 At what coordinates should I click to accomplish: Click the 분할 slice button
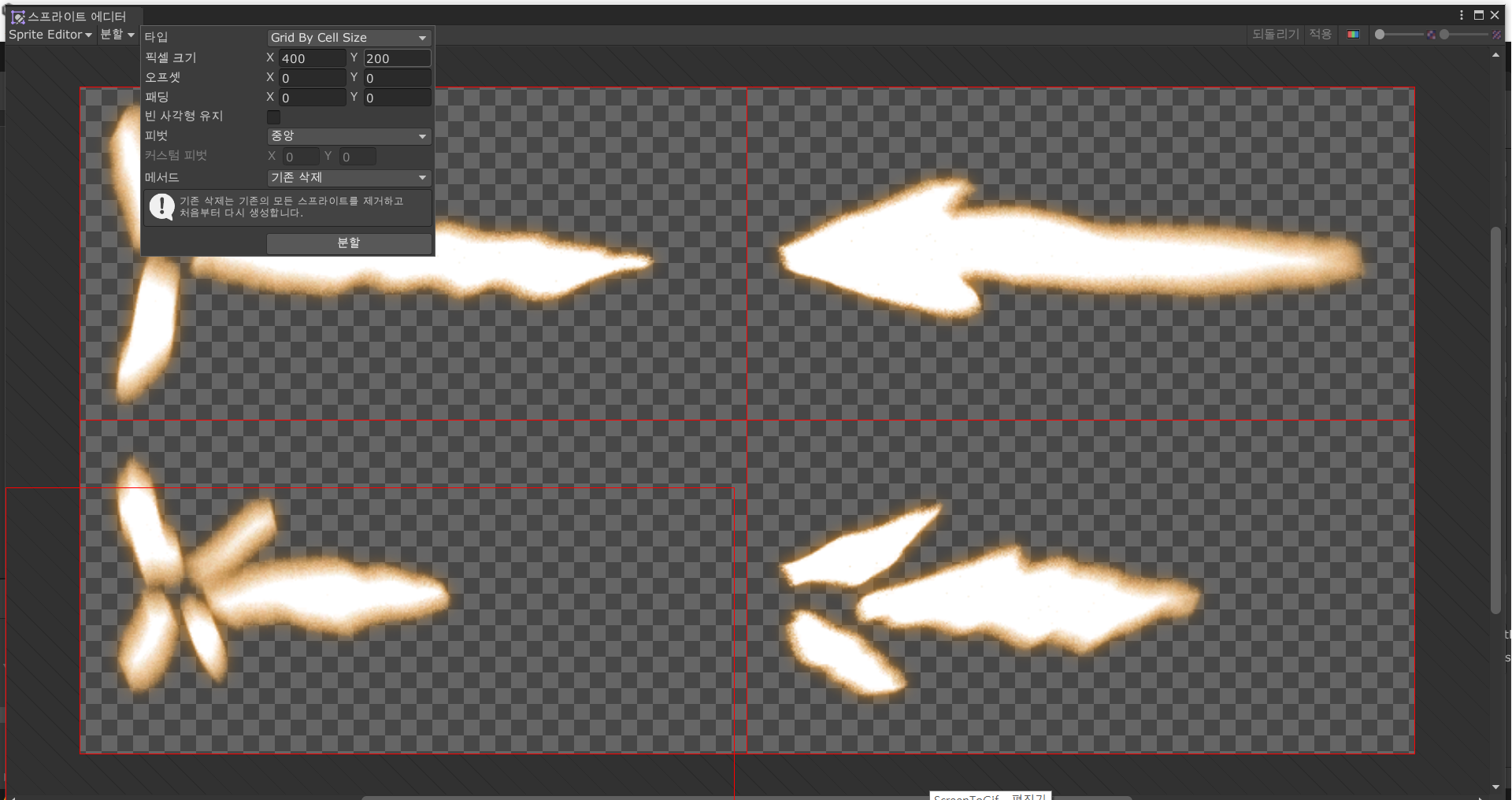pos(349,243)
